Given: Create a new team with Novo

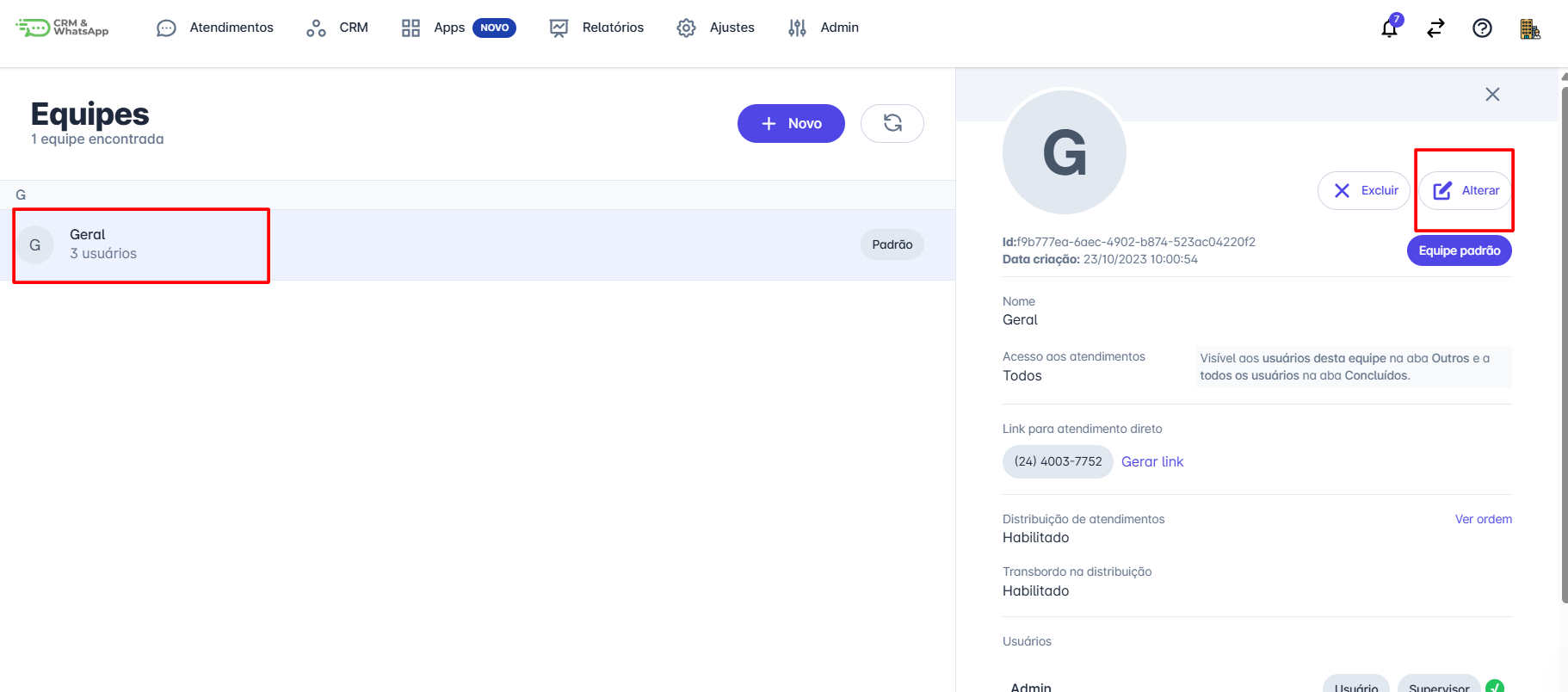Looking at the screenshot, I should click(x=791, y=123).
